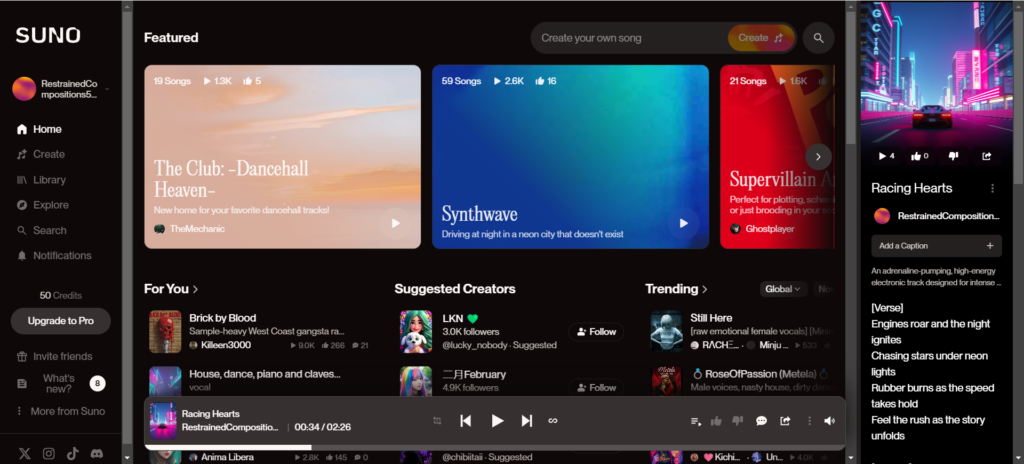Play the Dancehall Heaven playlist

tap(396, 223)
